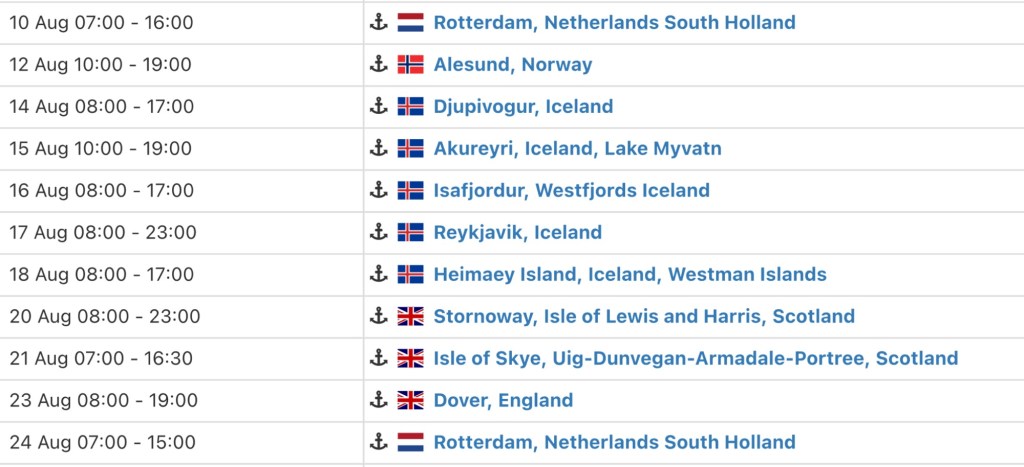This screenshot has width=1024, height=467.
Task: Click the anchor icon beside Dover, England
Action: [x=378, y=400]
